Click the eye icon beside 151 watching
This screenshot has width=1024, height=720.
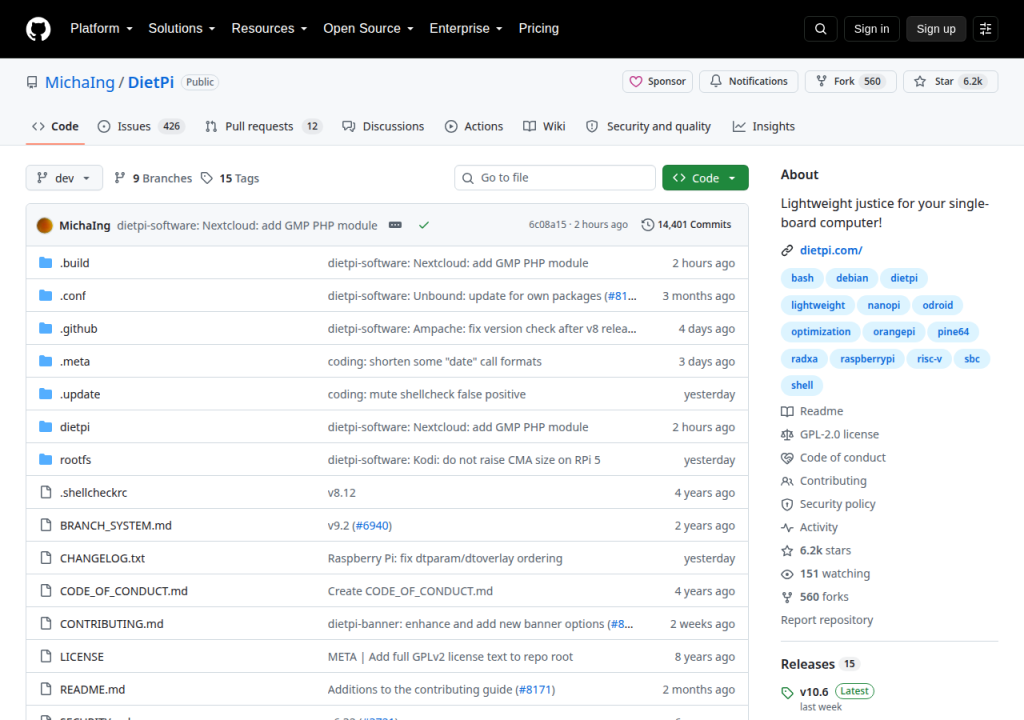coord(787,574)
